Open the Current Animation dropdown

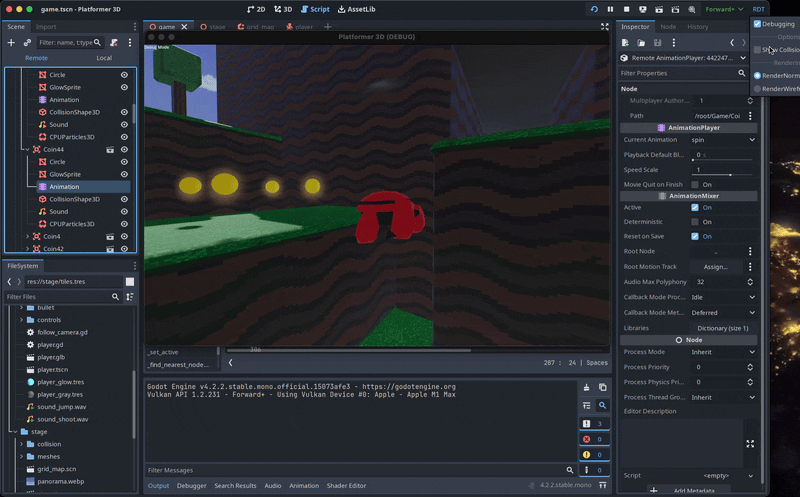pyautogui.click(x=723, y=140)
